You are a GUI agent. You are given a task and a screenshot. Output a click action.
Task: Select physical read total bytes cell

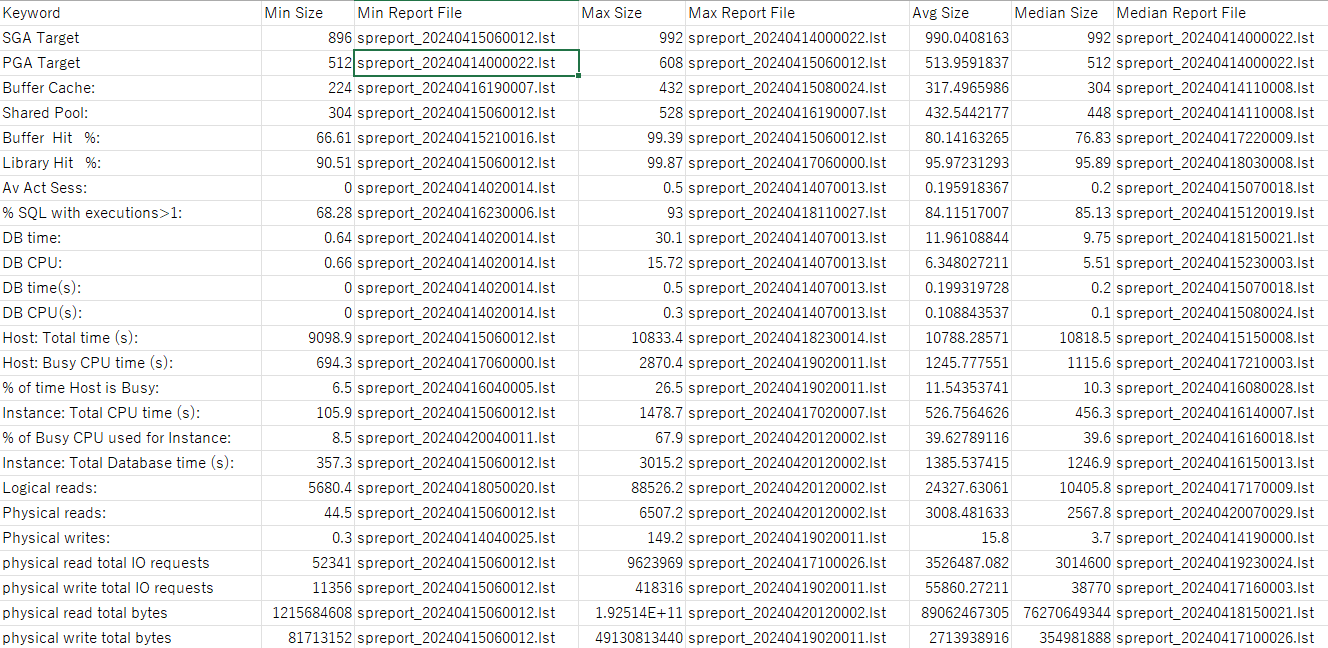click(131, 613)
